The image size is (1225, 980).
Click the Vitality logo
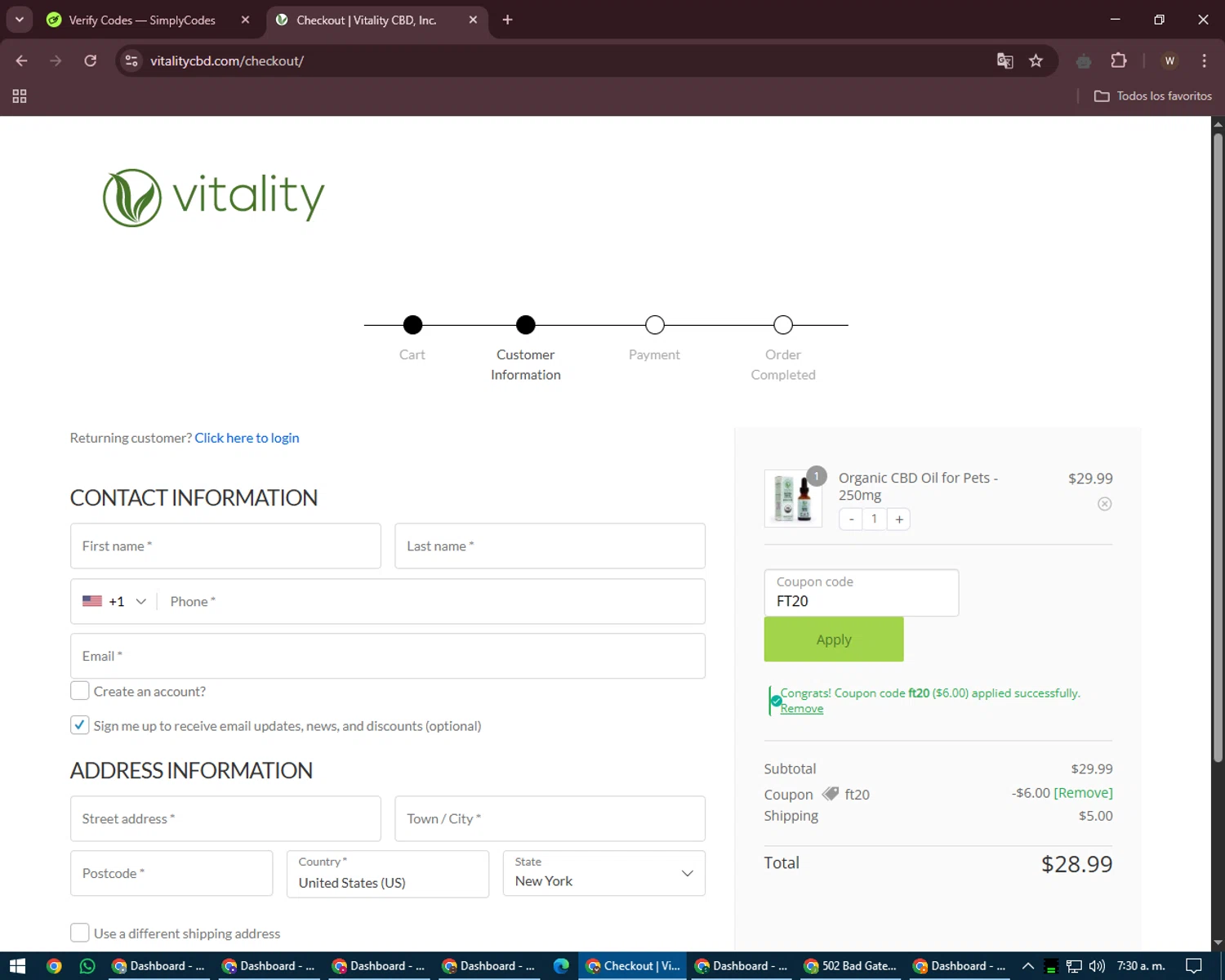click(214, 198)
